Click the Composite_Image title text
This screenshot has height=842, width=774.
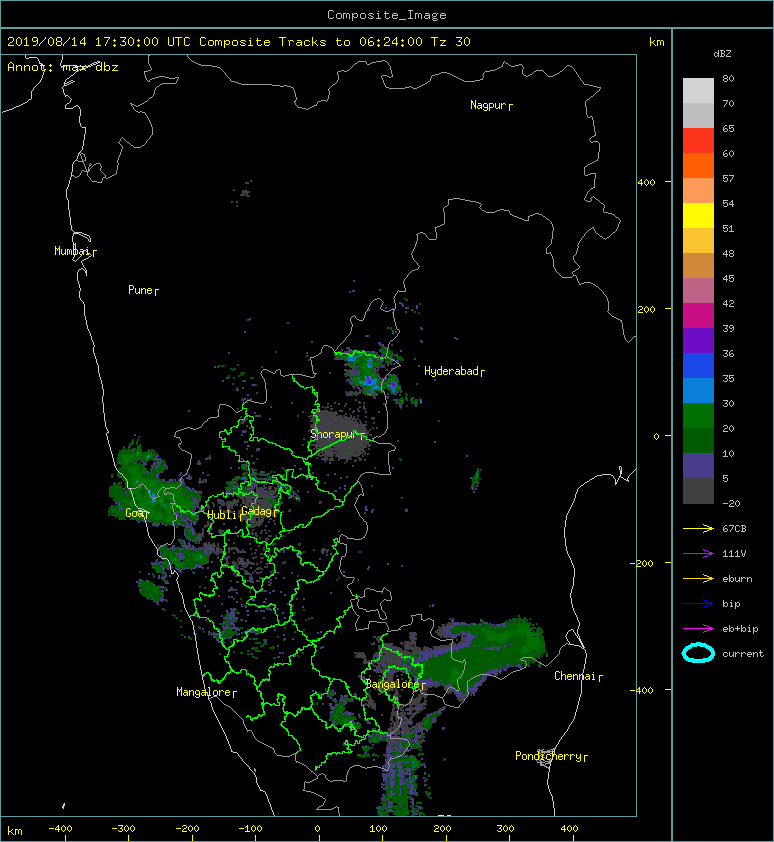point(387,15)
